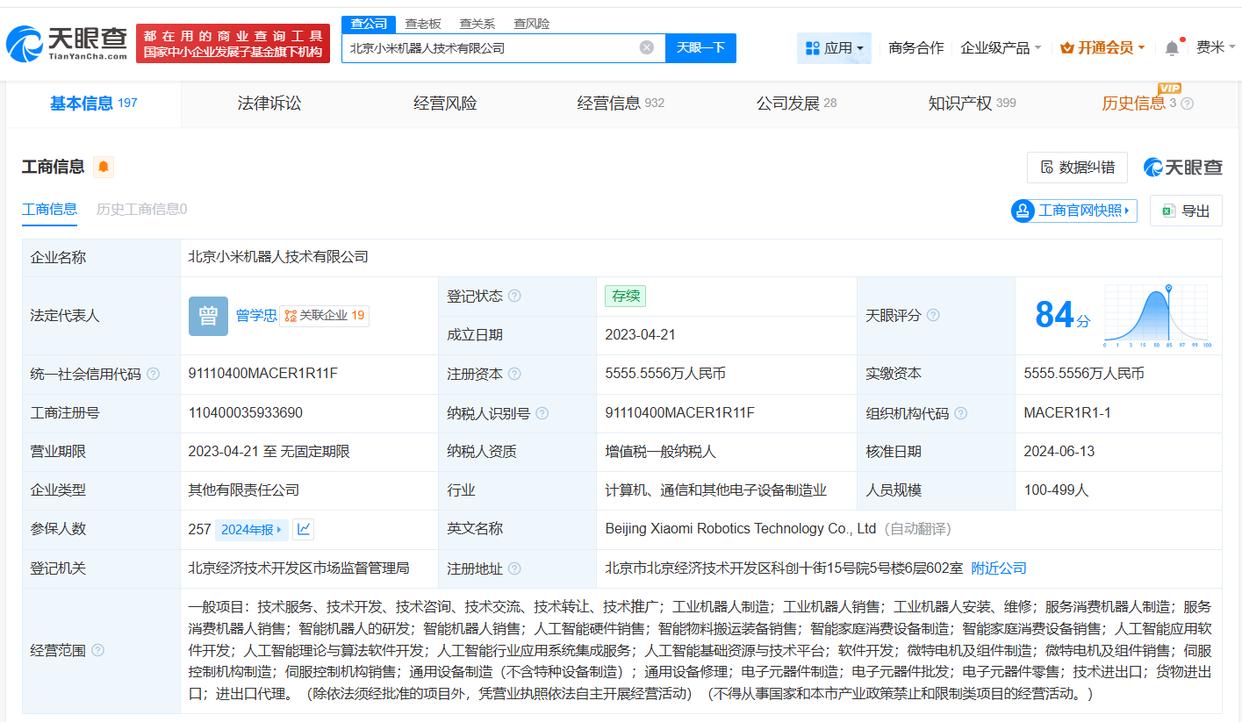The image size is (1242, 722).
Task: Click into the company name search field
Action: tap(490, 48)
